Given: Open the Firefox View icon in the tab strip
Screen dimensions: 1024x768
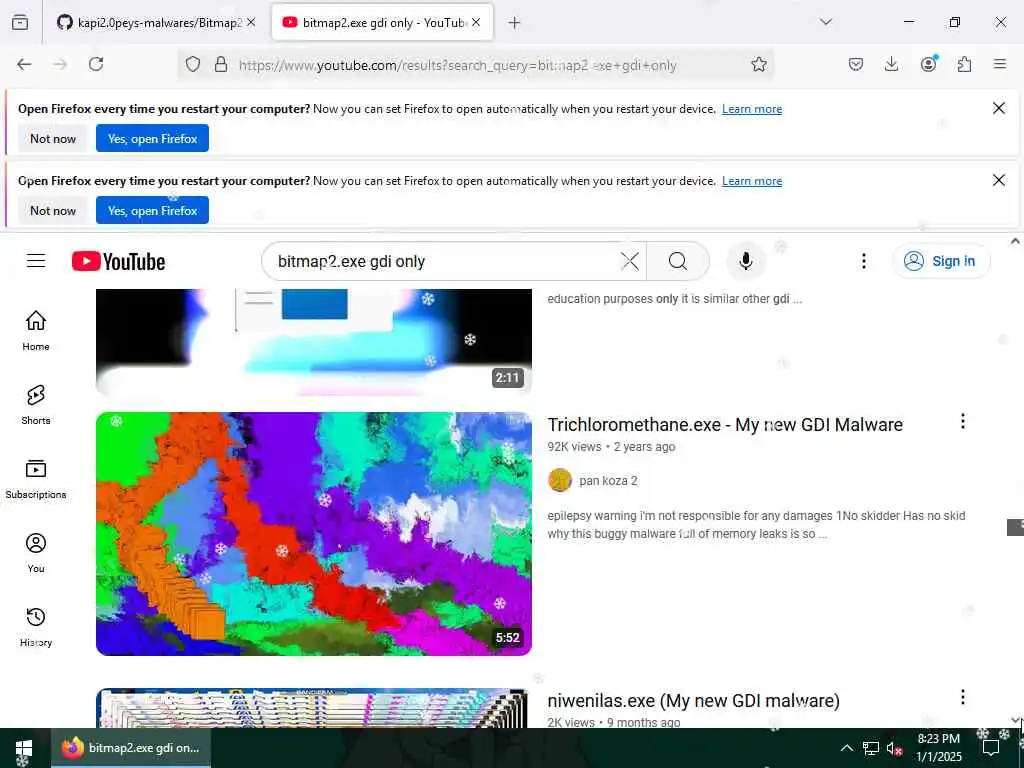Looking at the screenshot, I should pyautogui.click(x=20, y=23).
